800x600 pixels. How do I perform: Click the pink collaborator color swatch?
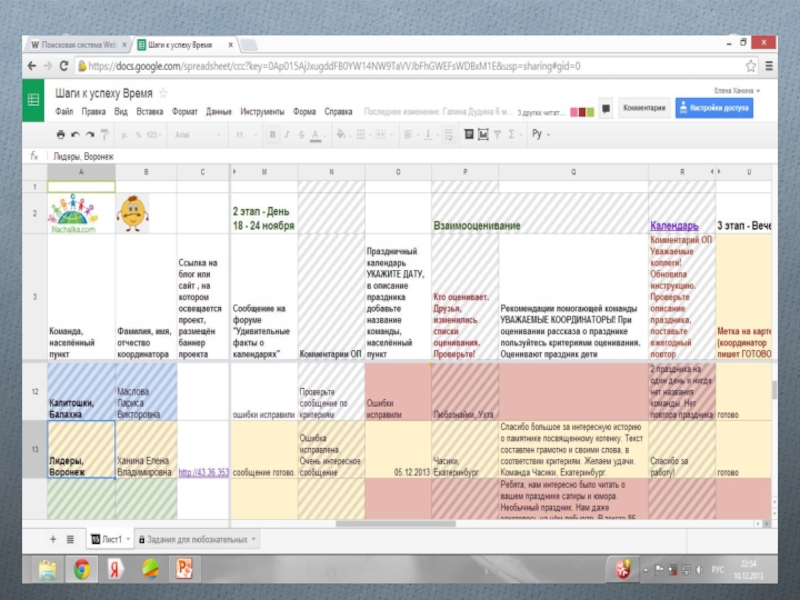[576, 112]
